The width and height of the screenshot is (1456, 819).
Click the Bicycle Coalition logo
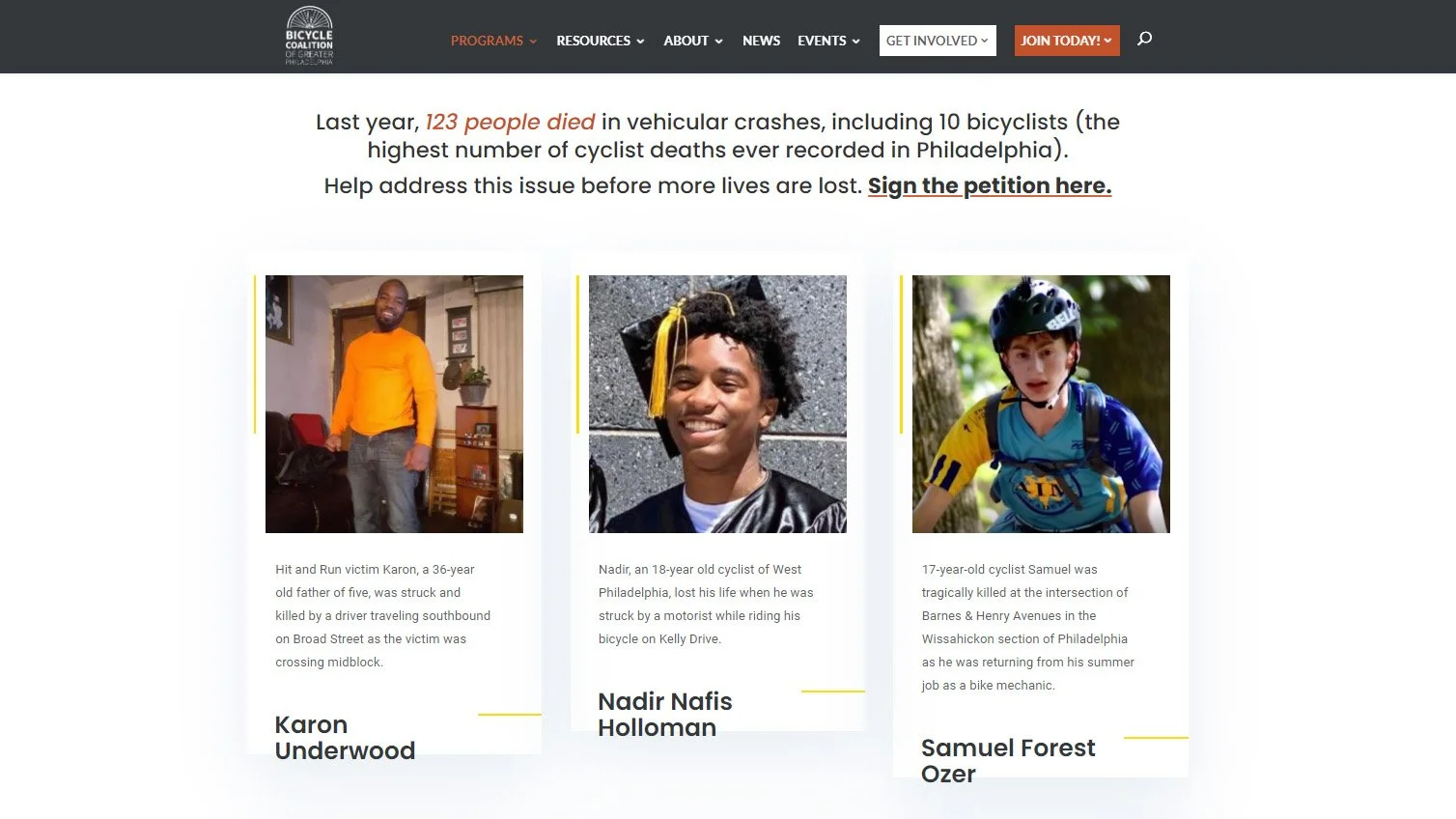309,36
